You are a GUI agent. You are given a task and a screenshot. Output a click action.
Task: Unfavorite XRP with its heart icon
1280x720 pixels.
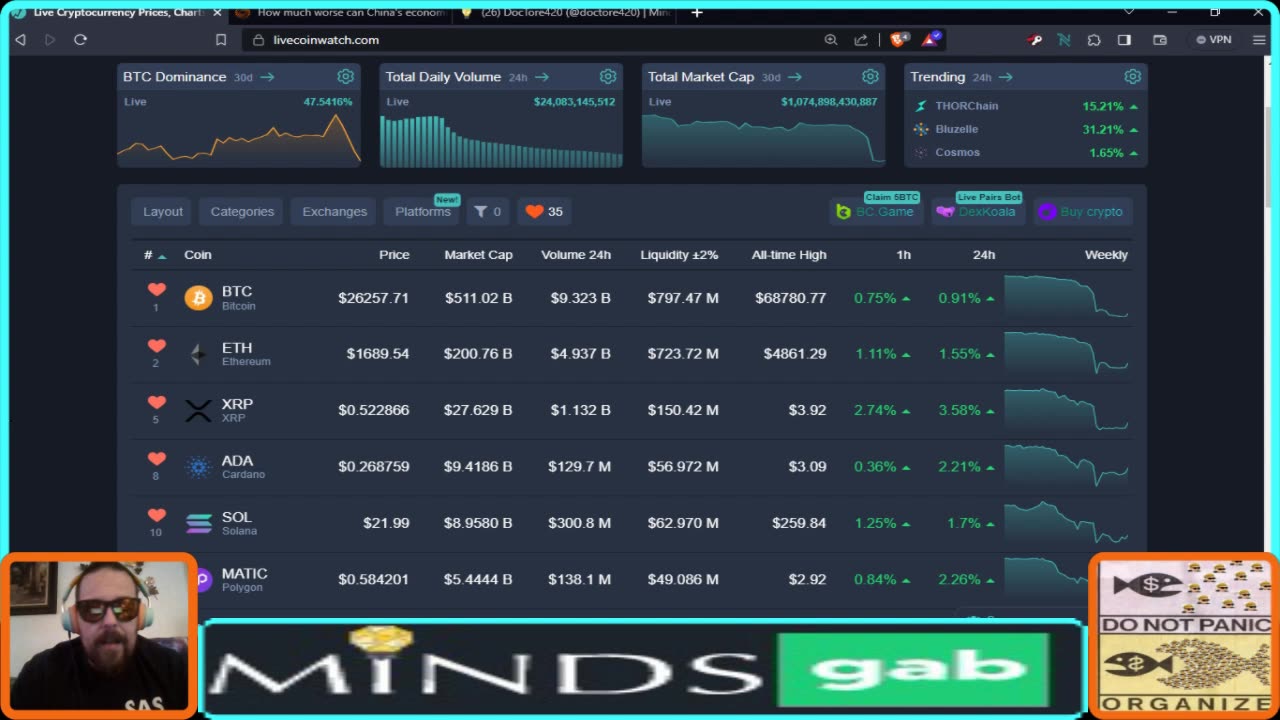click(x=156, y=402)
